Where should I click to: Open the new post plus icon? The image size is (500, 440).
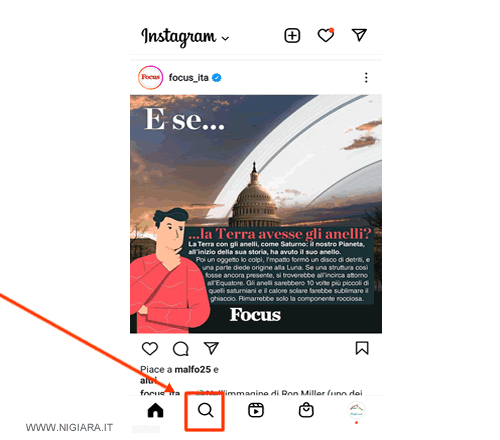pos(292,36)
